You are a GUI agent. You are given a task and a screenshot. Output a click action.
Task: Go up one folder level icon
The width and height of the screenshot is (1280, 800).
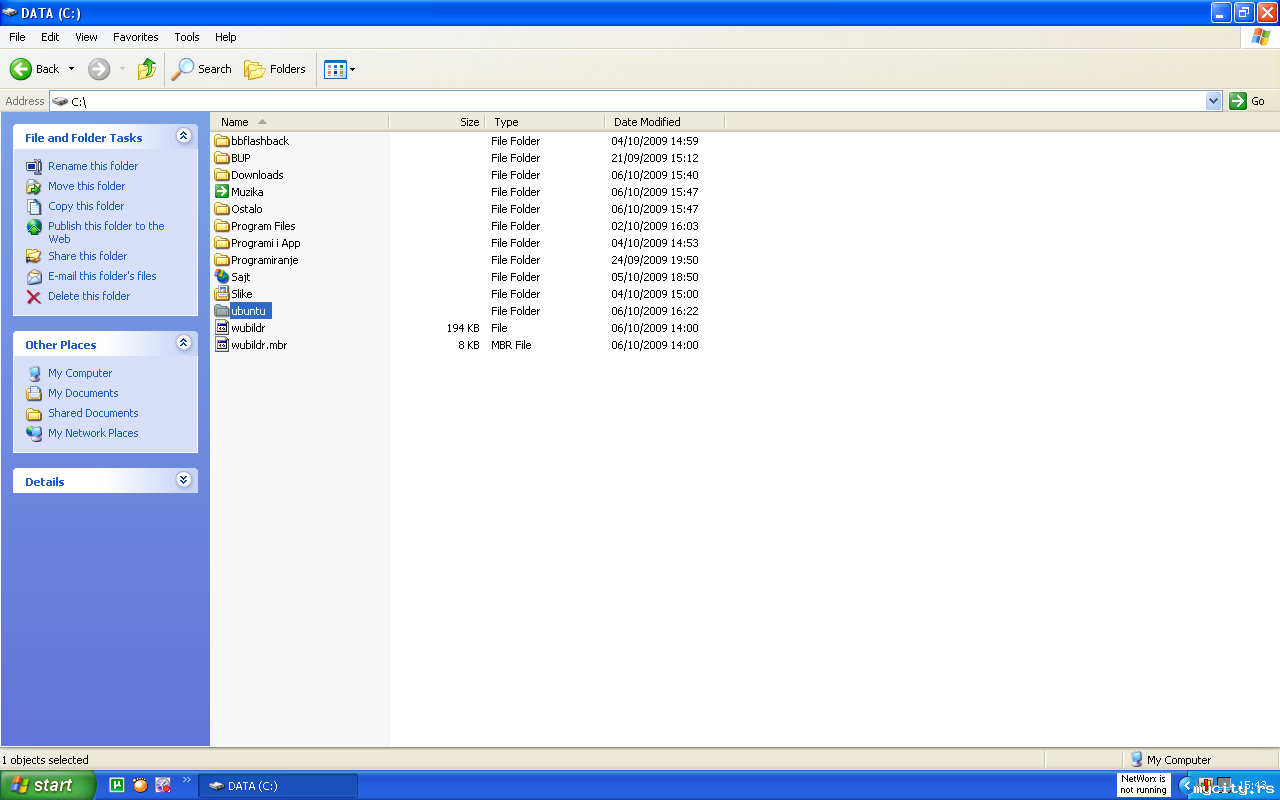pos(147,69)
